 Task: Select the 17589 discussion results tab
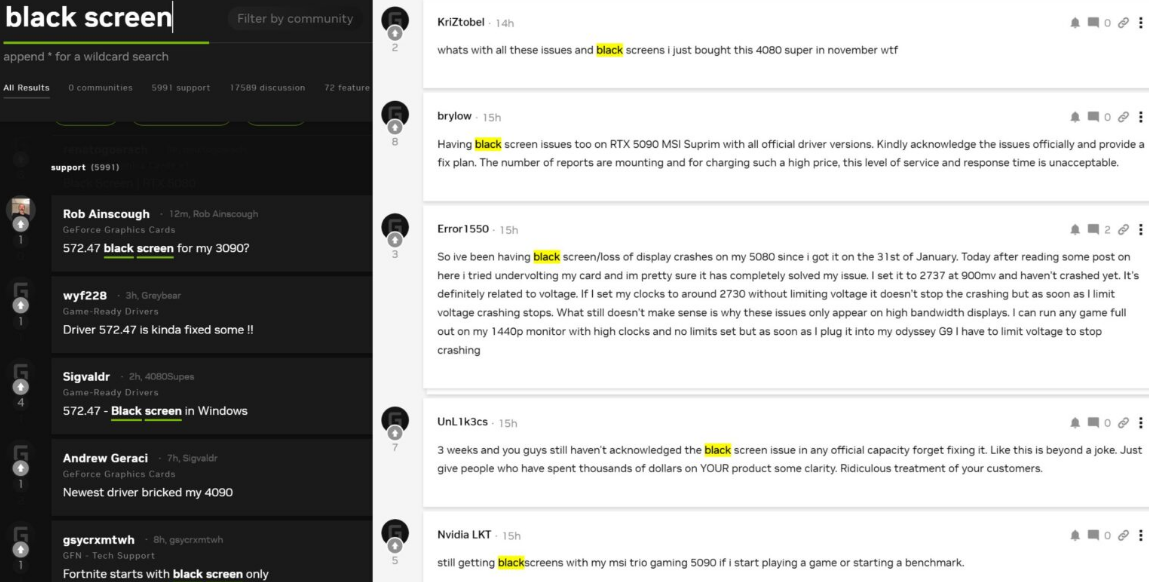pos(267,88)
